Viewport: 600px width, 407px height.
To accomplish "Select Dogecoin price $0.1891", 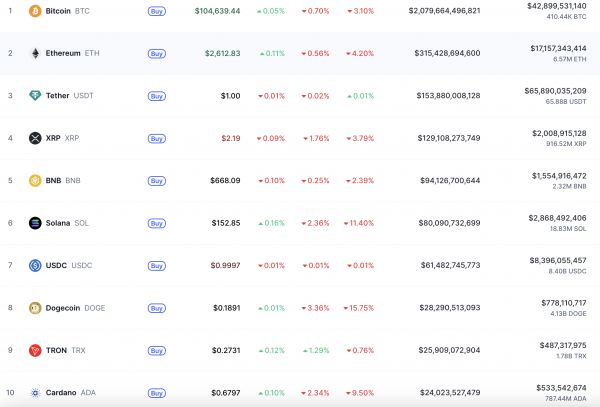I will point(227,308).
